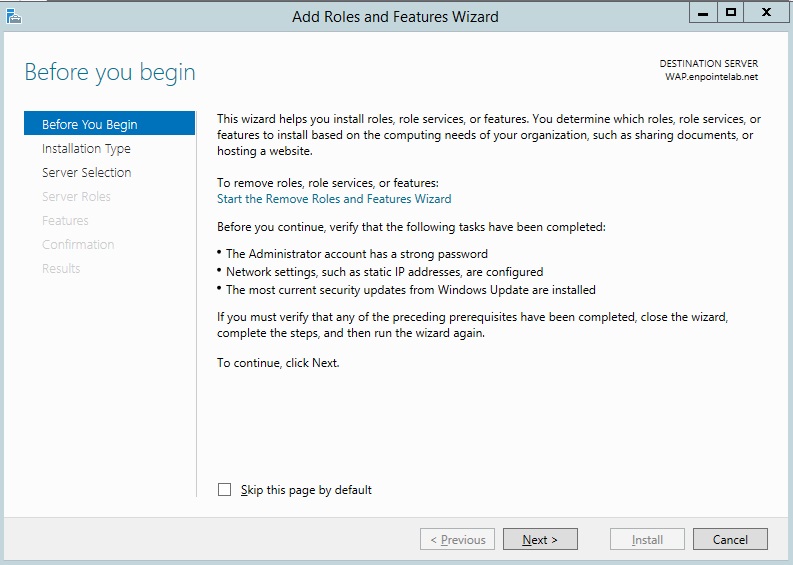Maximize the wizard window
The image size is (793, 565).
[730, 13]
